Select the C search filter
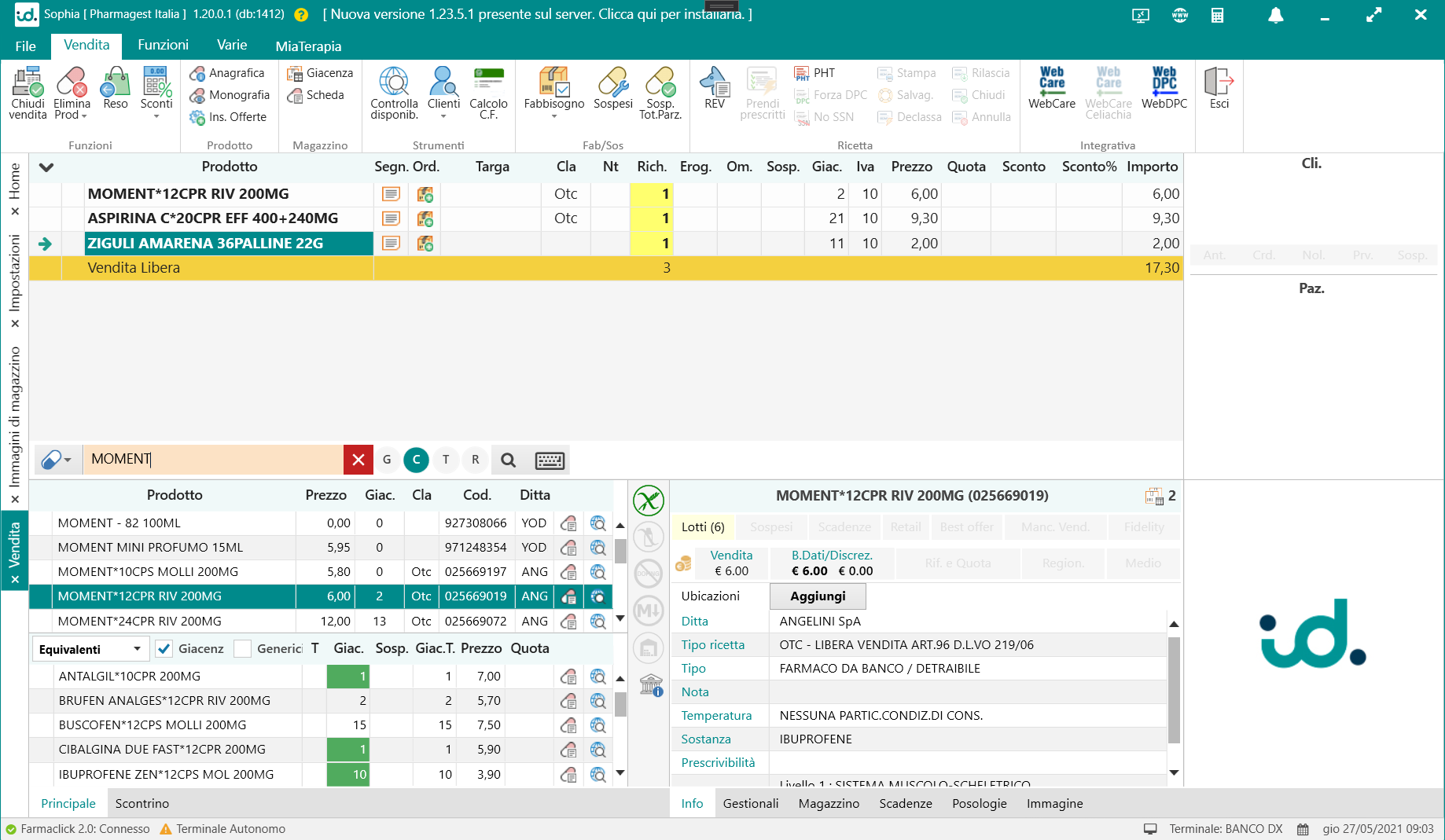Screen dimensions: 1445x840 416,460
